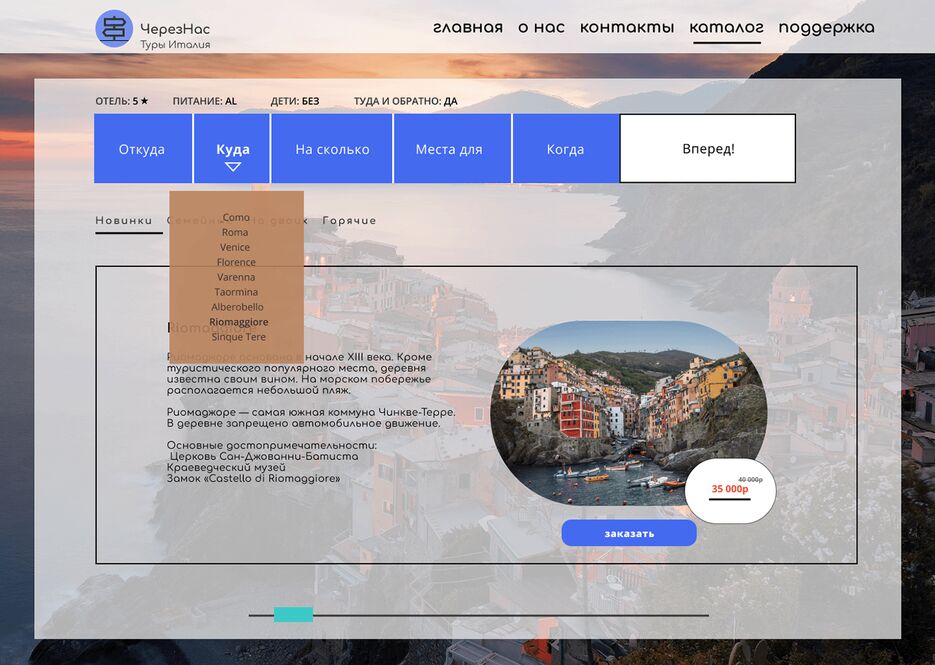This screenshot has height=665, width=935.
Task: Click the заказать order button
Action: pyautogui.click(x=629, y=533)
